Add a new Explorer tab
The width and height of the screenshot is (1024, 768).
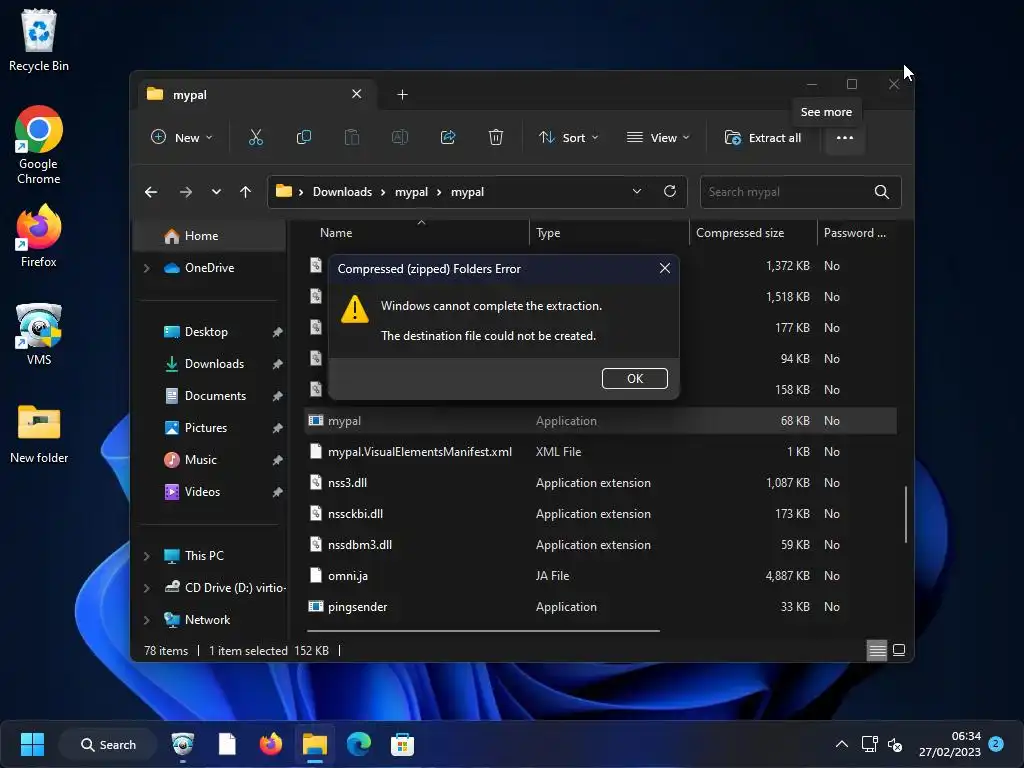point(402,95)
